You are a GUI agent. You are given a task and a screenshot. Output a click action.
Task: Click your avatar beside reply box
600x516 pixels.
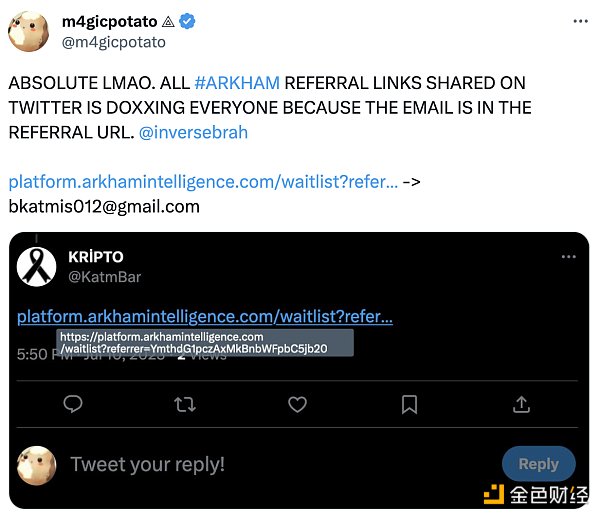[38, 465]
